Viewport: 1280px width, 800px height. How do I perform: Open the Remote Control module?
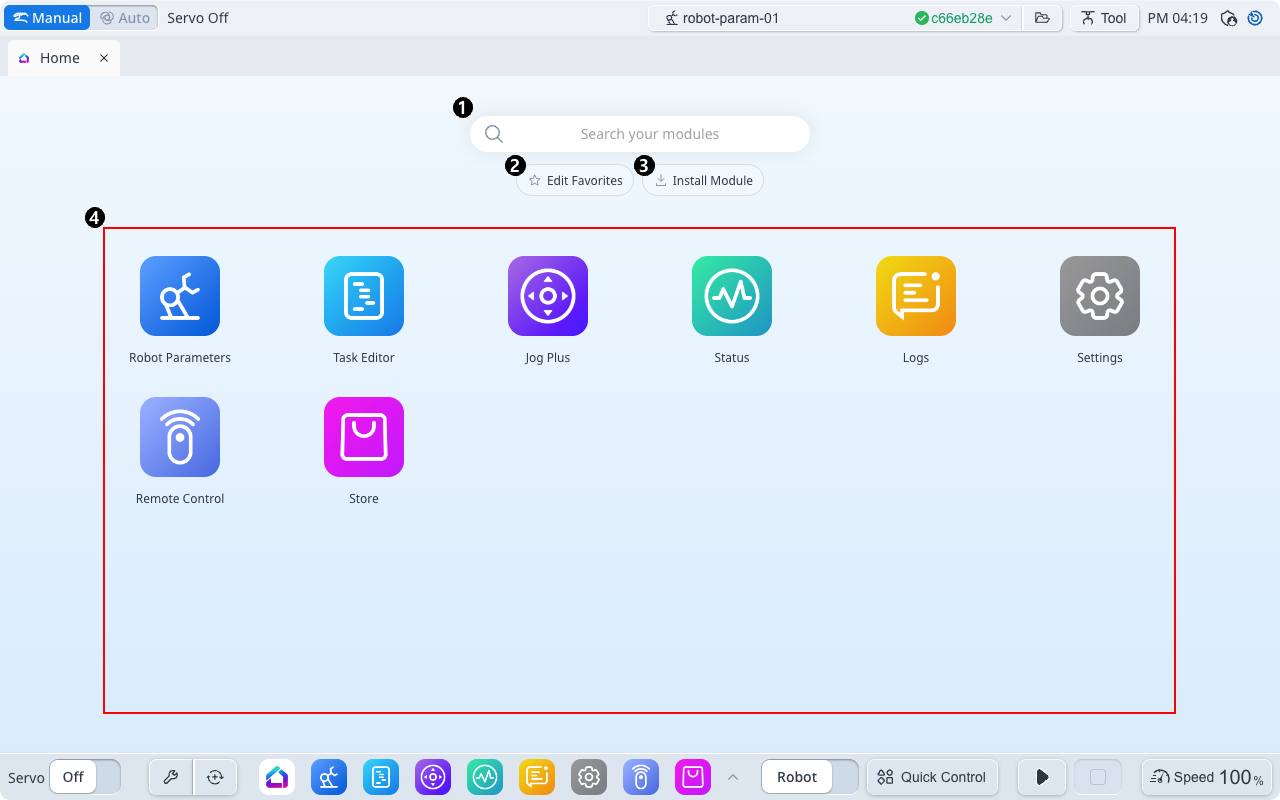(180, 437)
